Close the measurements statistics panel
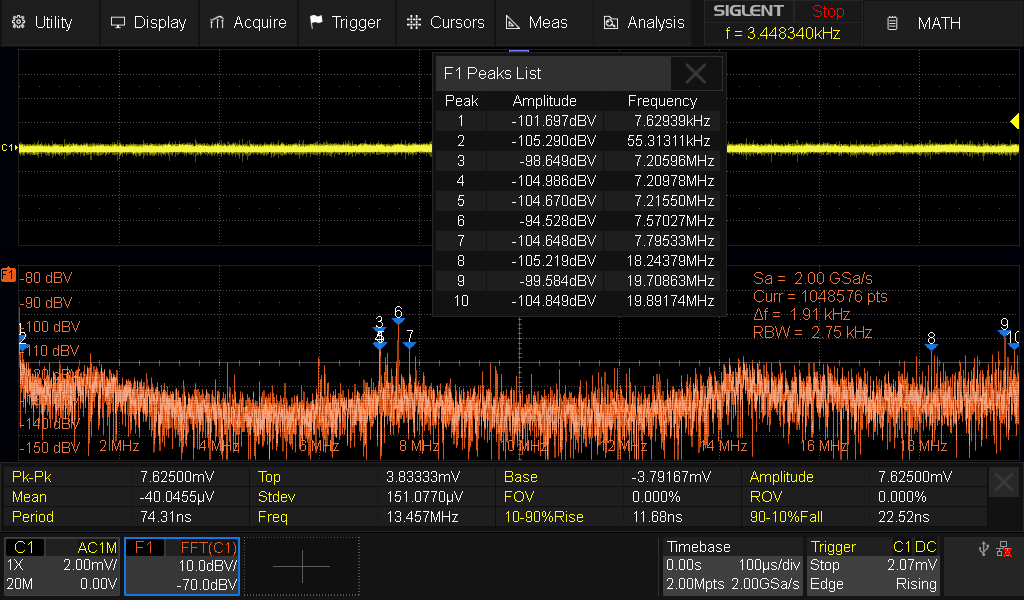 coord(1004,483)
